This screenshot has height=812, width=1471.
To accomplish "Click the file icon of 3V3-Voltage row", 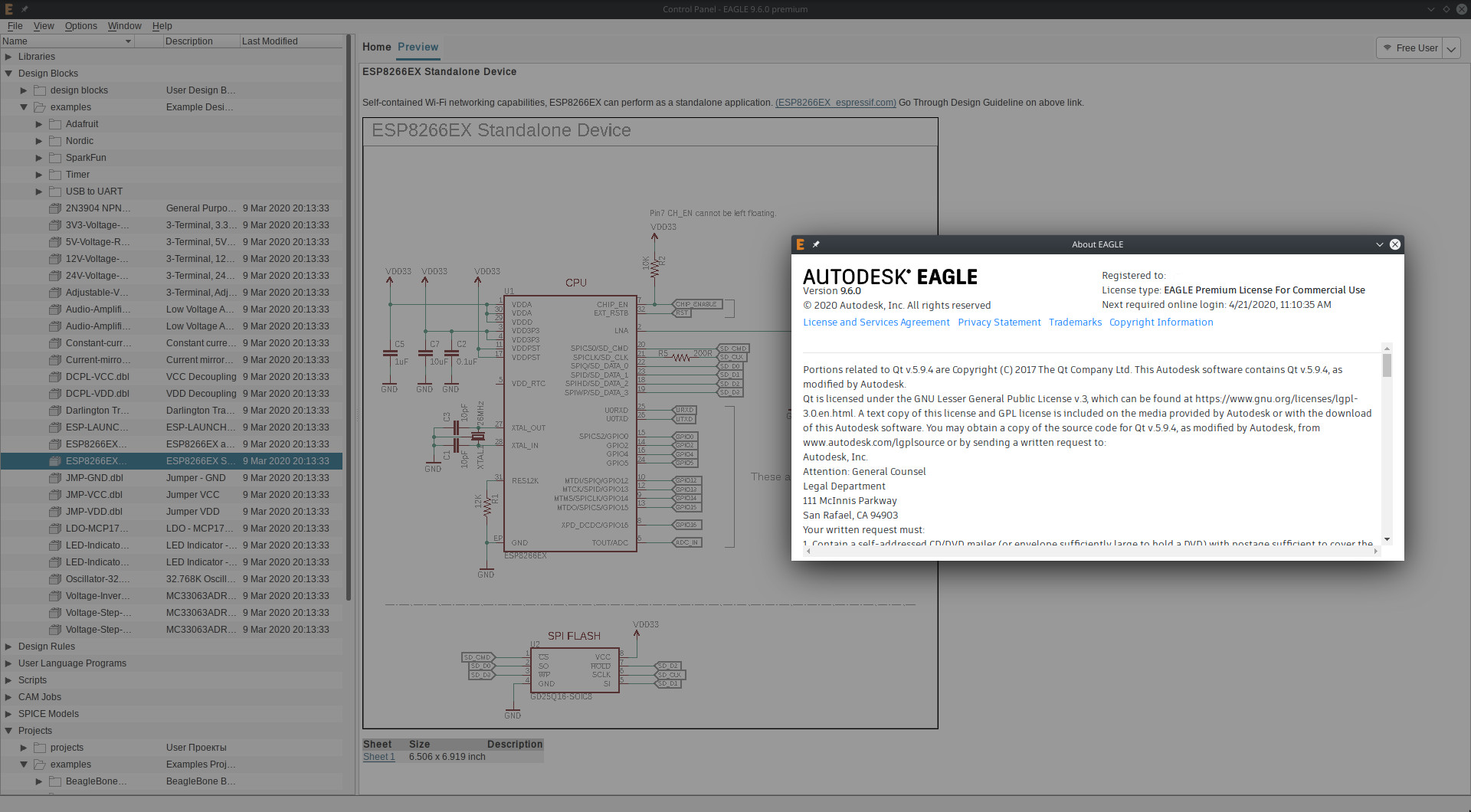I will coord(55,225).
